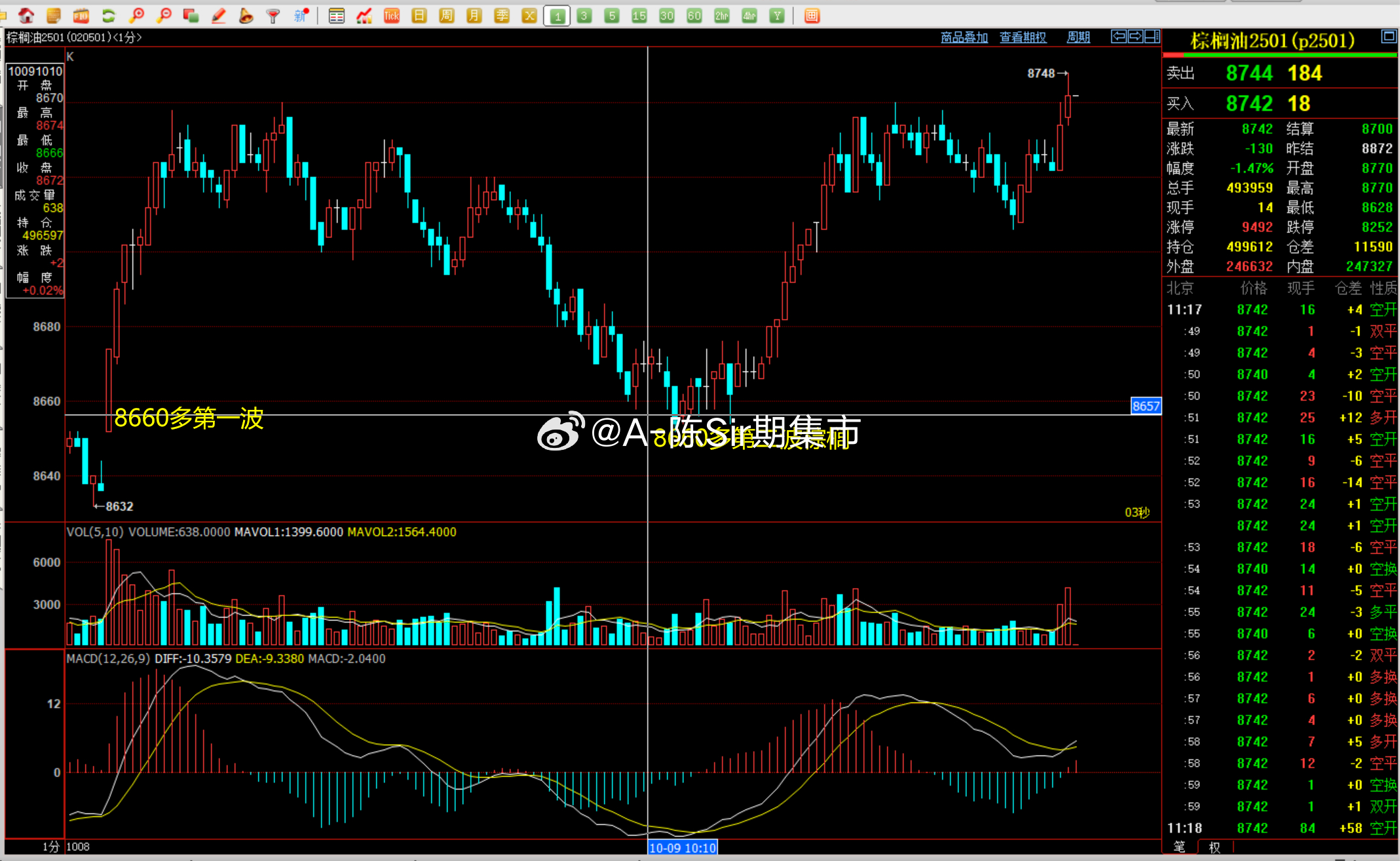The width and height of the screenshot is (1400, 861).
Task: Click the 8660多第一波 yellow annotation
Action: coord(189,418)
